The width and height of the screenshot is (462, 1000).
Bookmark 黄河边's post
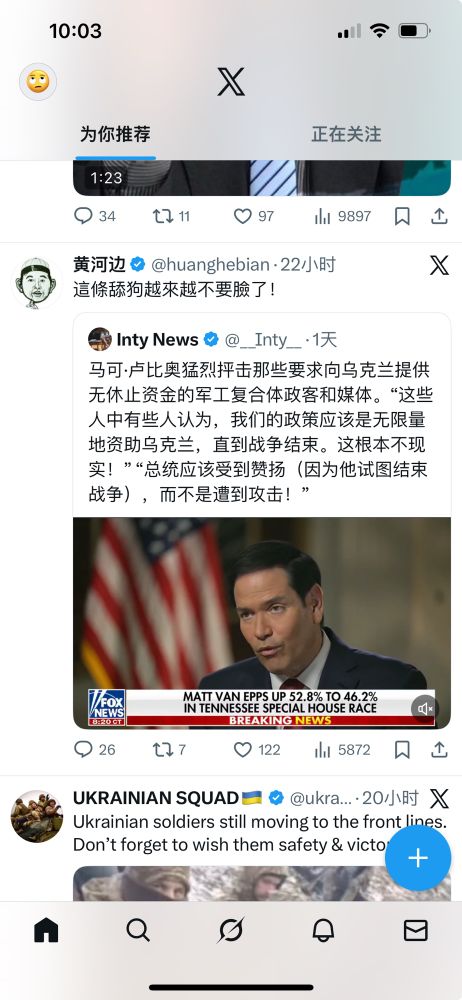click(402, 749)
